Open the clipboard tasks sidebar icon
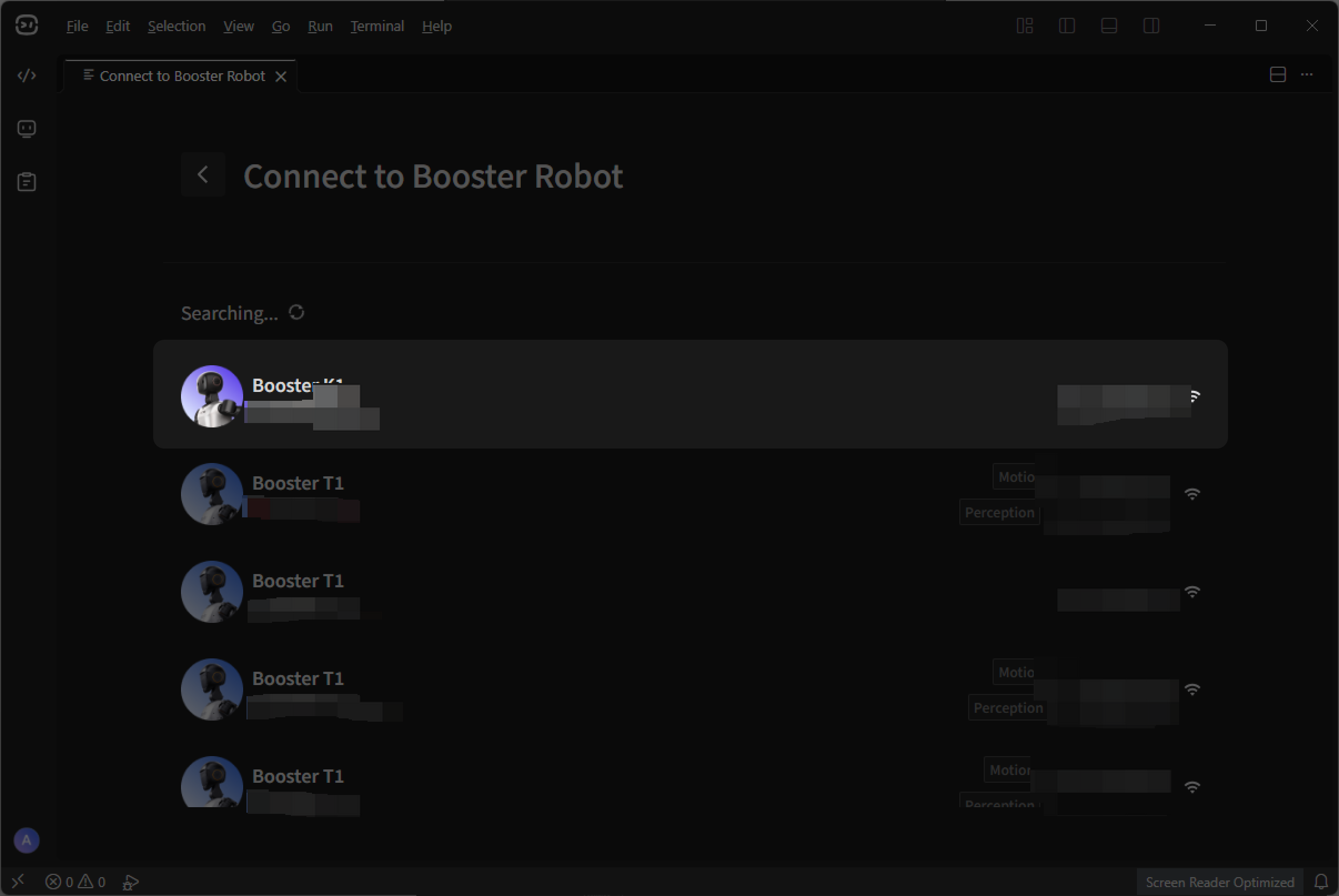The width and height of the screenshot is (1339, 896). click(27, 182)
